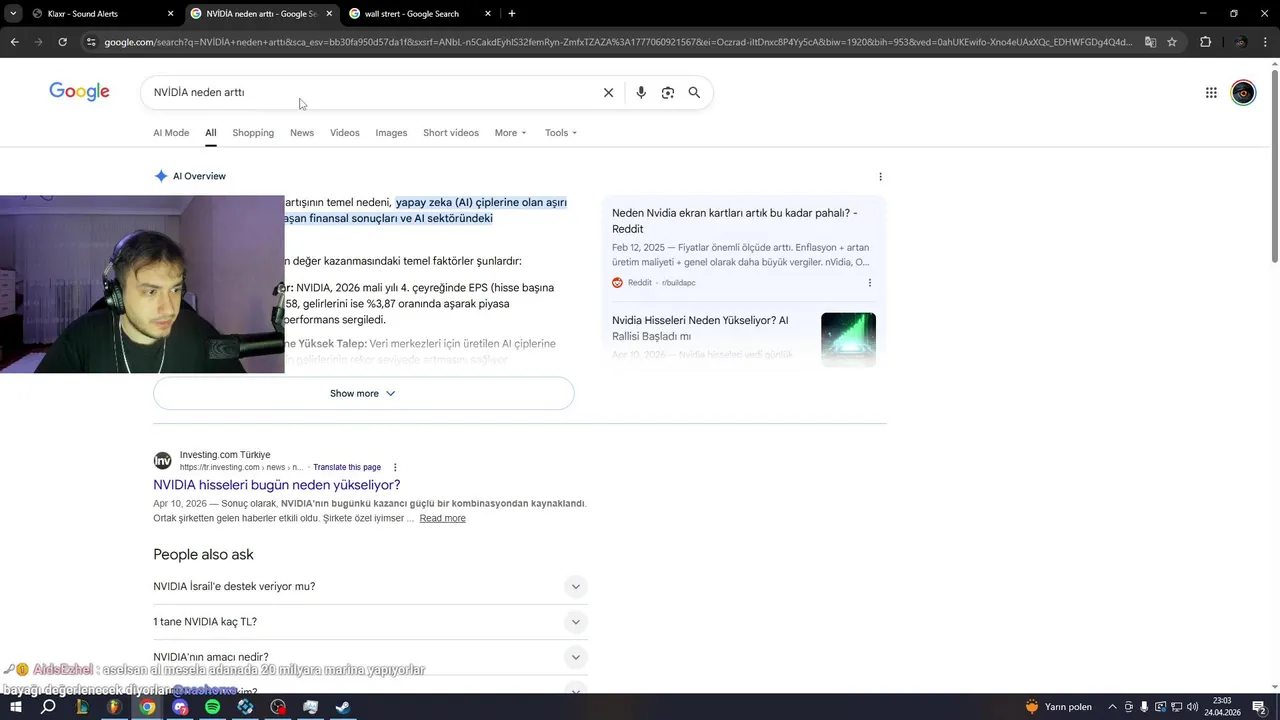Reload the current page
The width and height of the screenshot is (1280, 720).
[62, 42]
